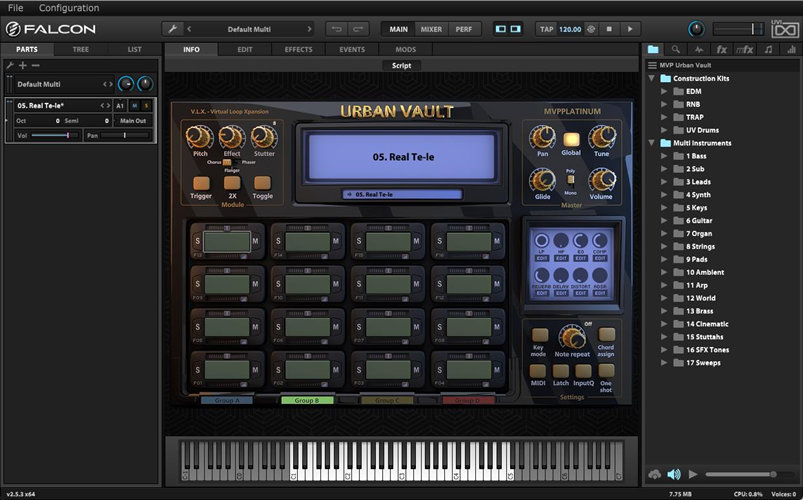Toggle the One shot button in Settings
This screenshot has width=803, height=500.
tap(606, 371)
